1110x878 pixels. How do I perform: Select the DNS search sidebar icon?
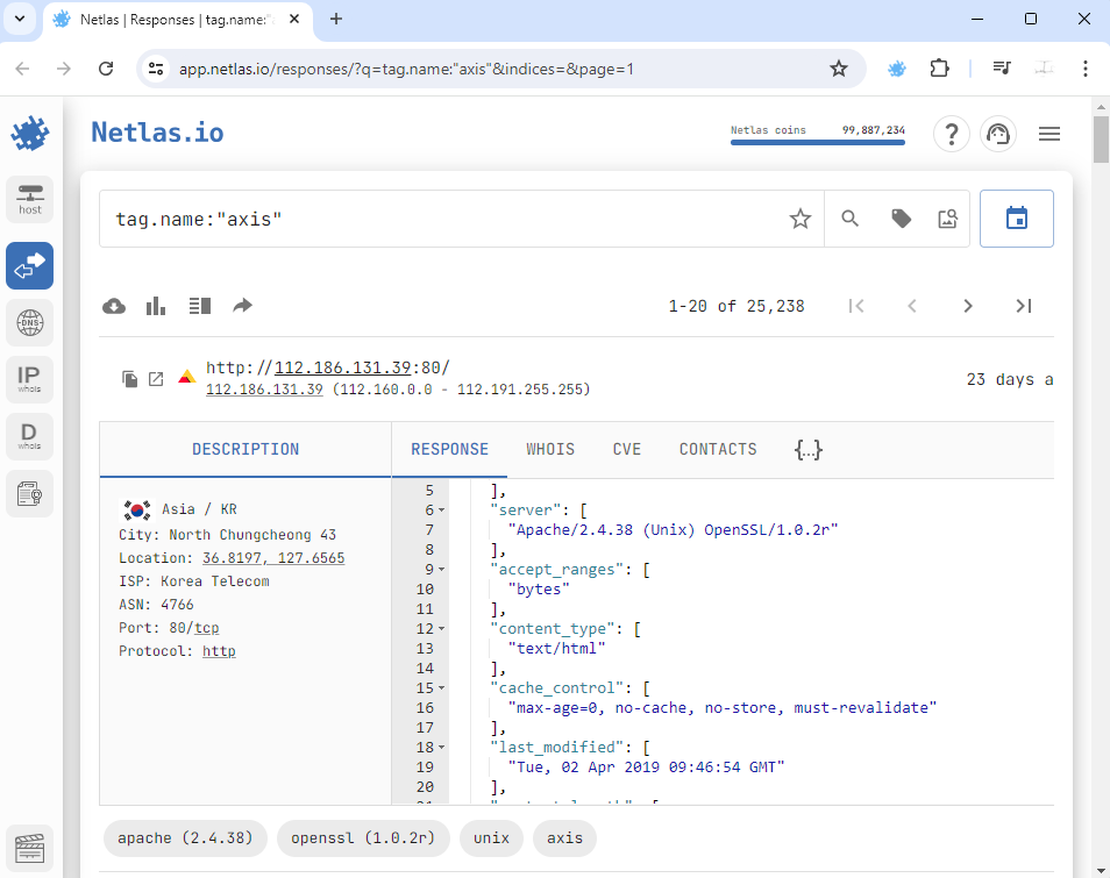(x=30, y=322)
